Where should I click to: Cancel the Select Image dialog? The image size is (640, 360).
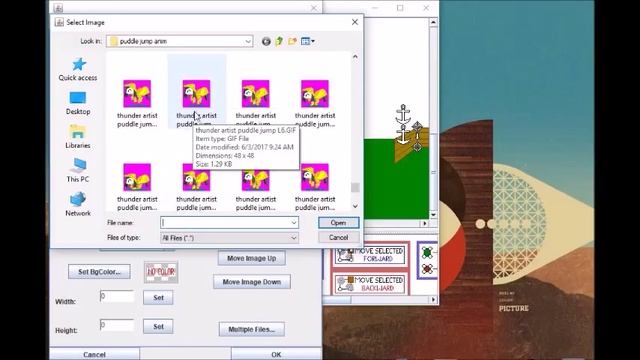(x=338, y=238)
